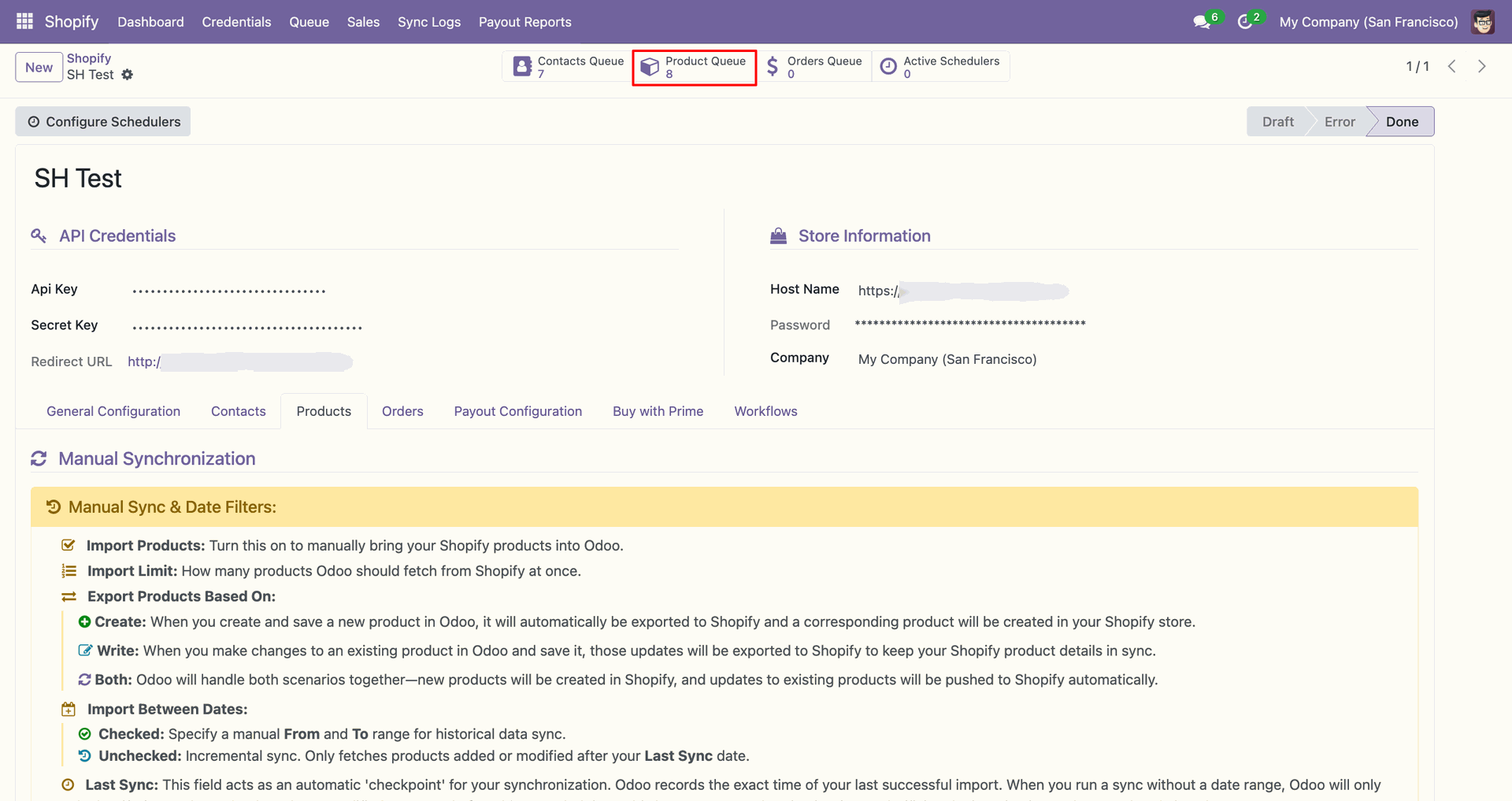Click the pager counter 1 / 1
The height and width of the screenshot is (801, 1512).
(1417, 67)
